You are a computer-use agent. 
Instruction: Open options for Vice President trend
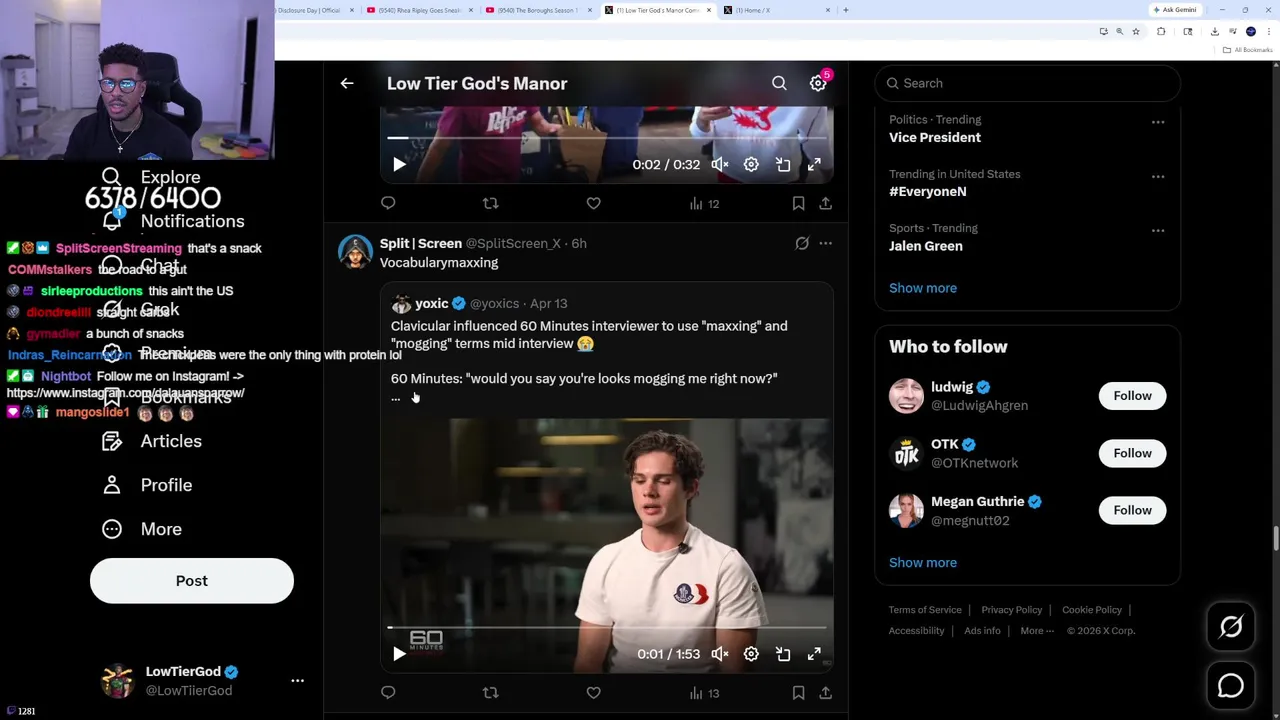click(1158, 122)
